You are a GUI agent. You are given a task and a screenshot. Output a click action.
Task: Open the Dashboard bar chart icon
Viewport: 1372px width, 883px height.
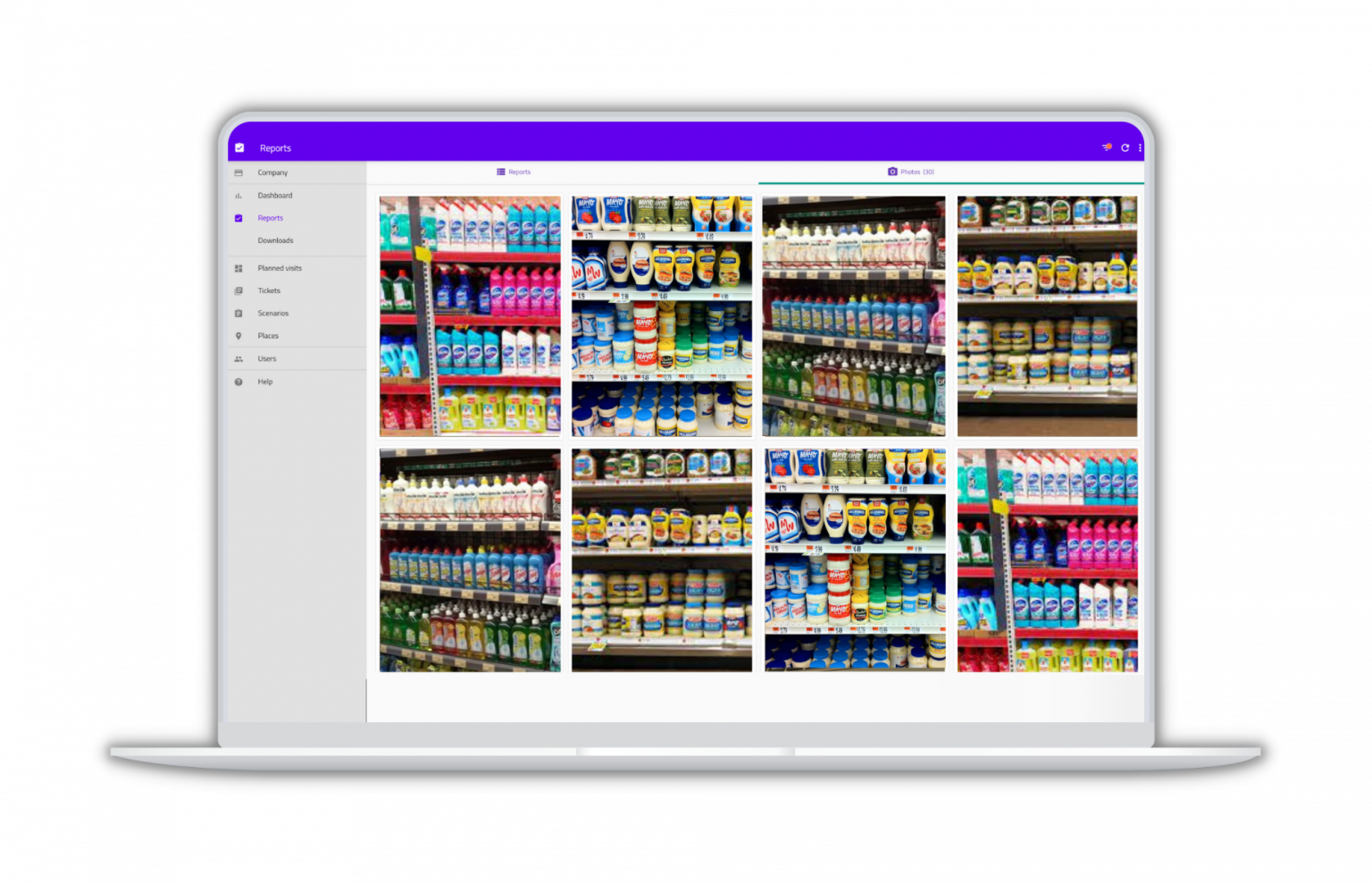point(238,195)
